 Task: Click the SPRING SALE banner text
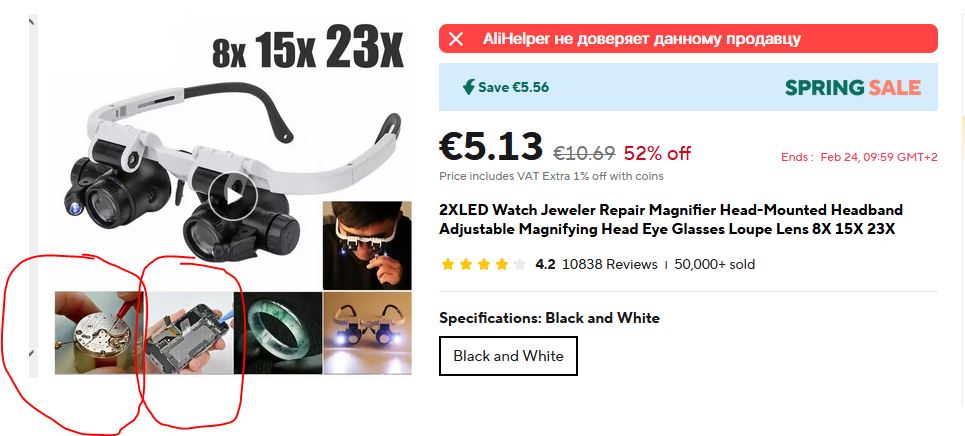tap(852, 87)
